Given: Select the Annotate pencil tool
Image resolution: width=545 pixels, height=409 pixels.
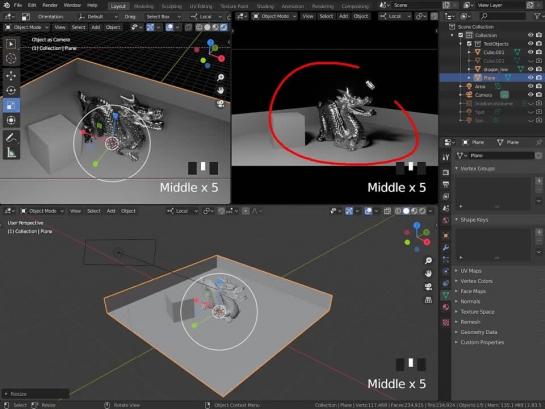Looking at the screenshot, I should [x=11, y=138].
